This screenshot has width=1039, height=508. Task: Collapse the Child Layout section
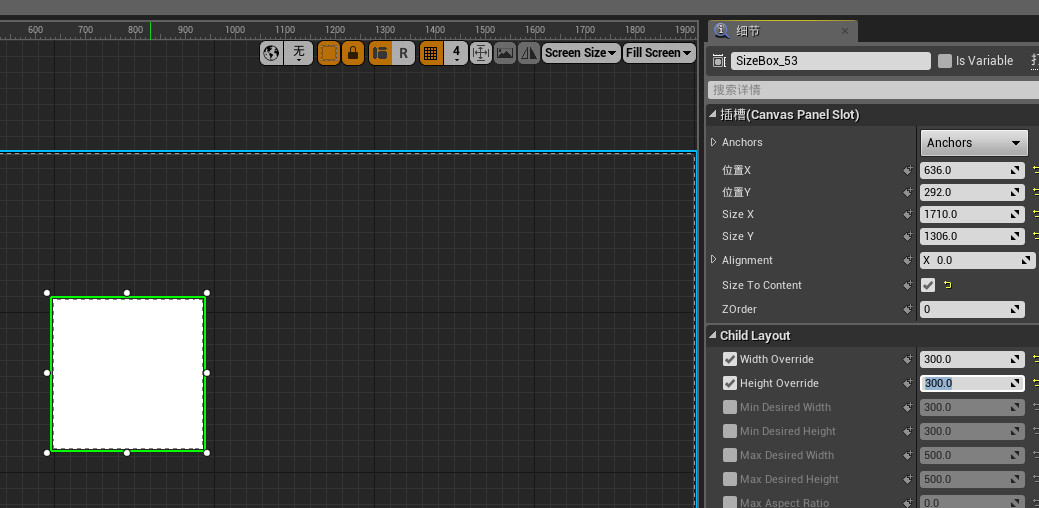[x=713, y=336]
